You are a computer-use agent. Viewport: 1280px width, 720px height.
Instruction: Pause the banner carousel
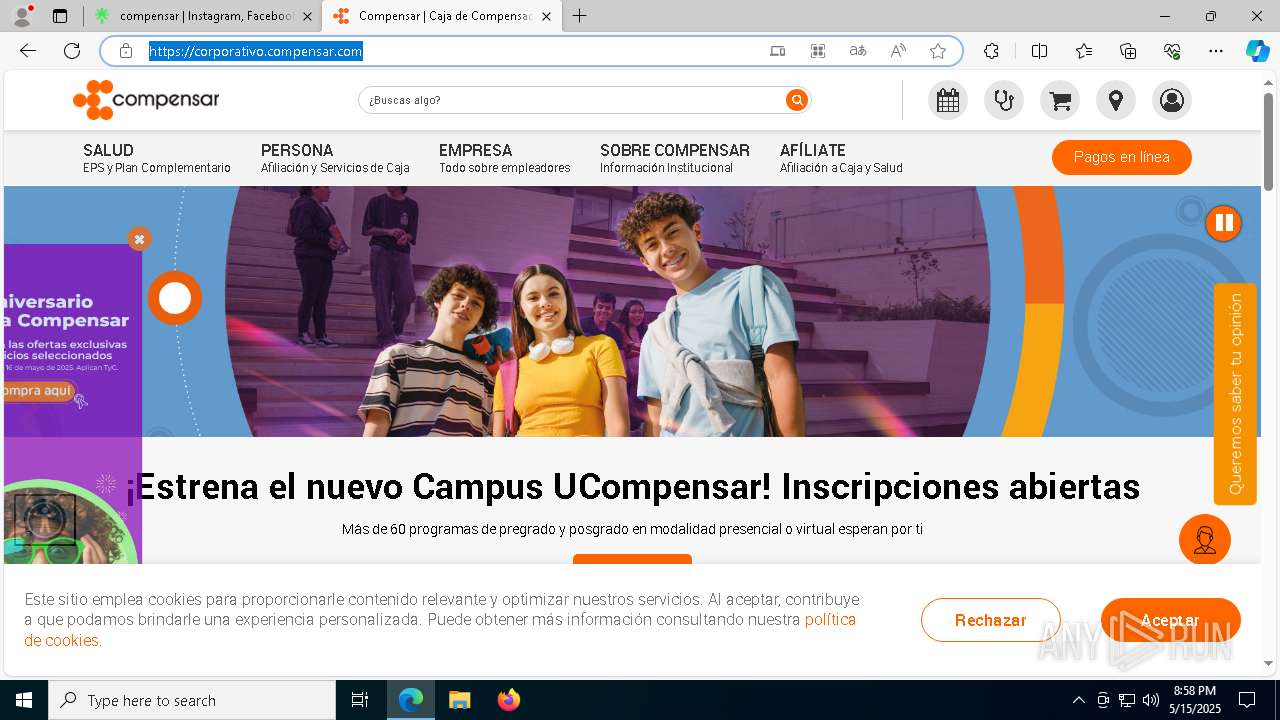(x=1223, y=223)
